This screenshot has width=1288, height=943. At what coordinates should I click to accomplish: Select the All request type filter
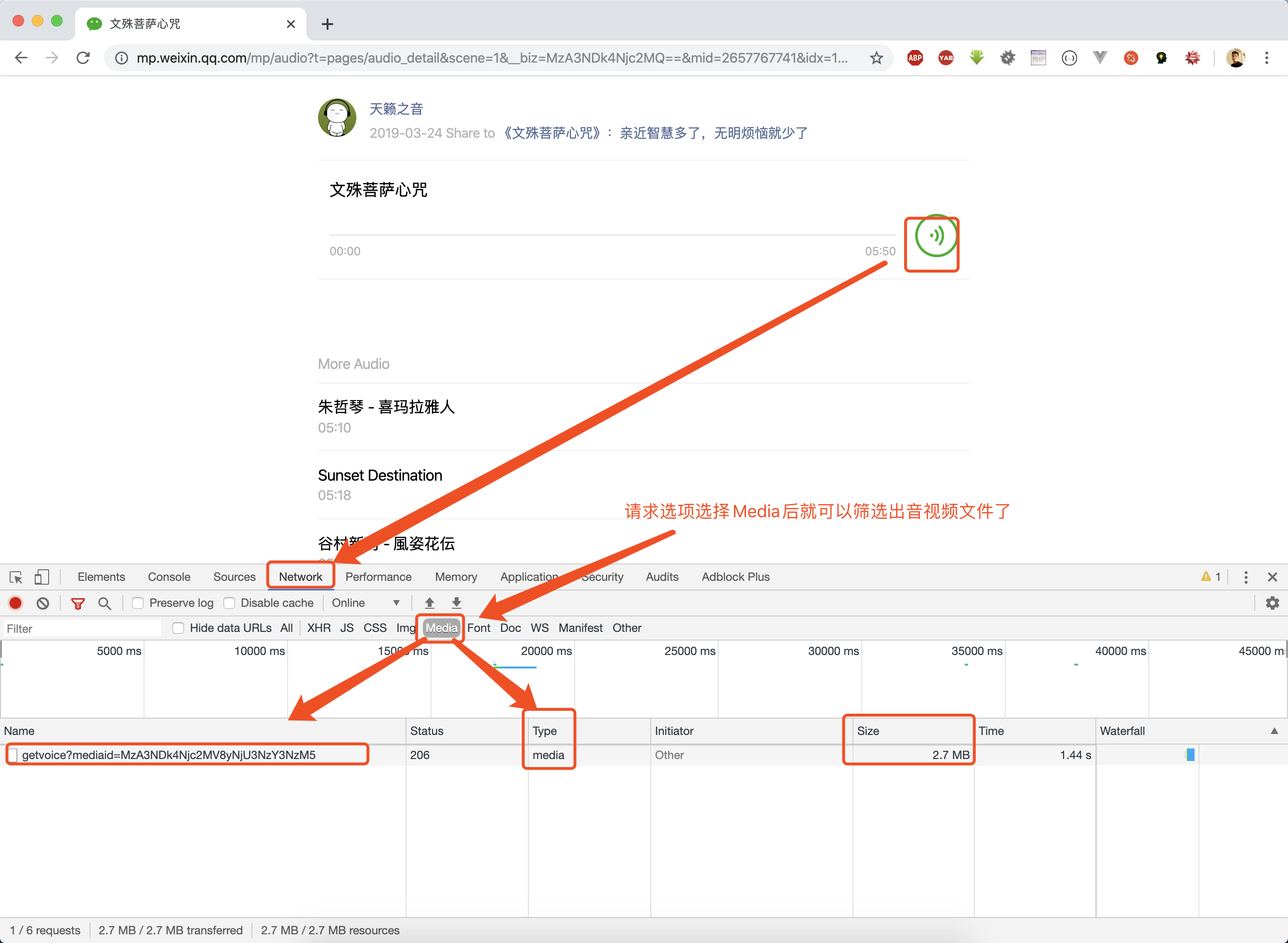pyautogui.click(x=287, y=628)
